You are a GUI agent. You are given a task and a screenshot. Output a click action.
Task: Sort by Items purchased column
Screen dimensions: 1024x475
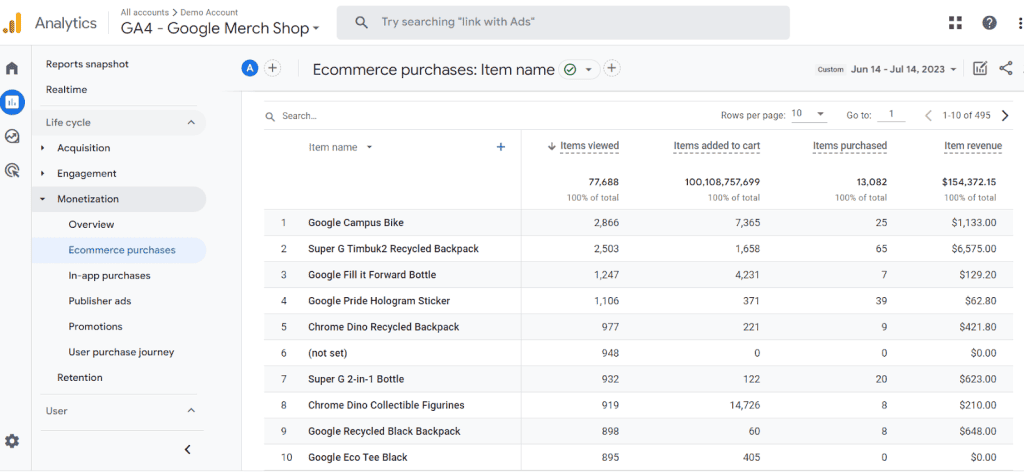click(850, 146)
